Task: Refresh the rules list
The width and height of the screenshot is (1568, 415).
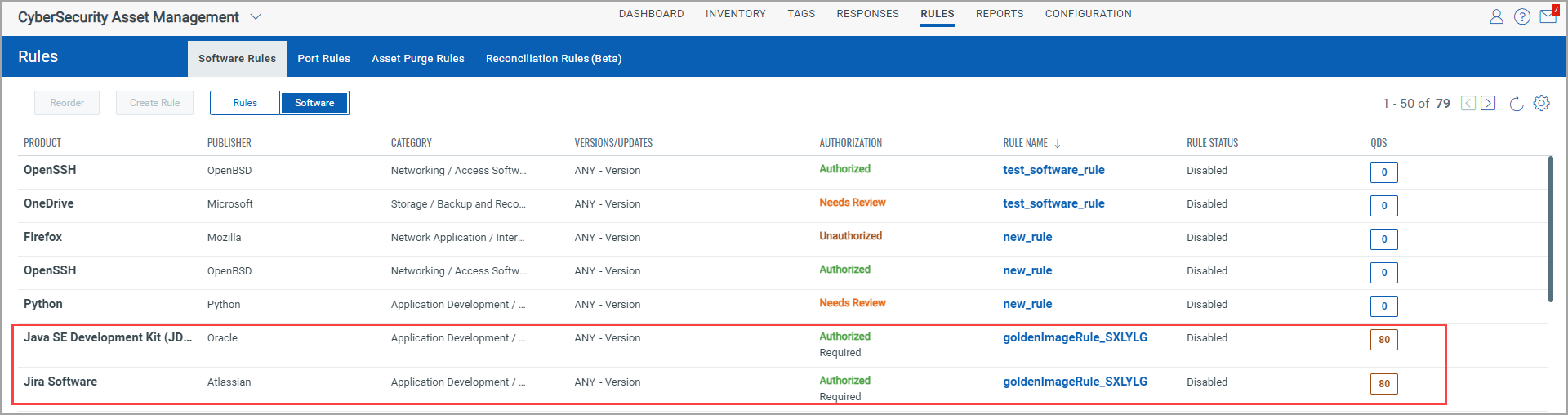Action: point(1517,103)
